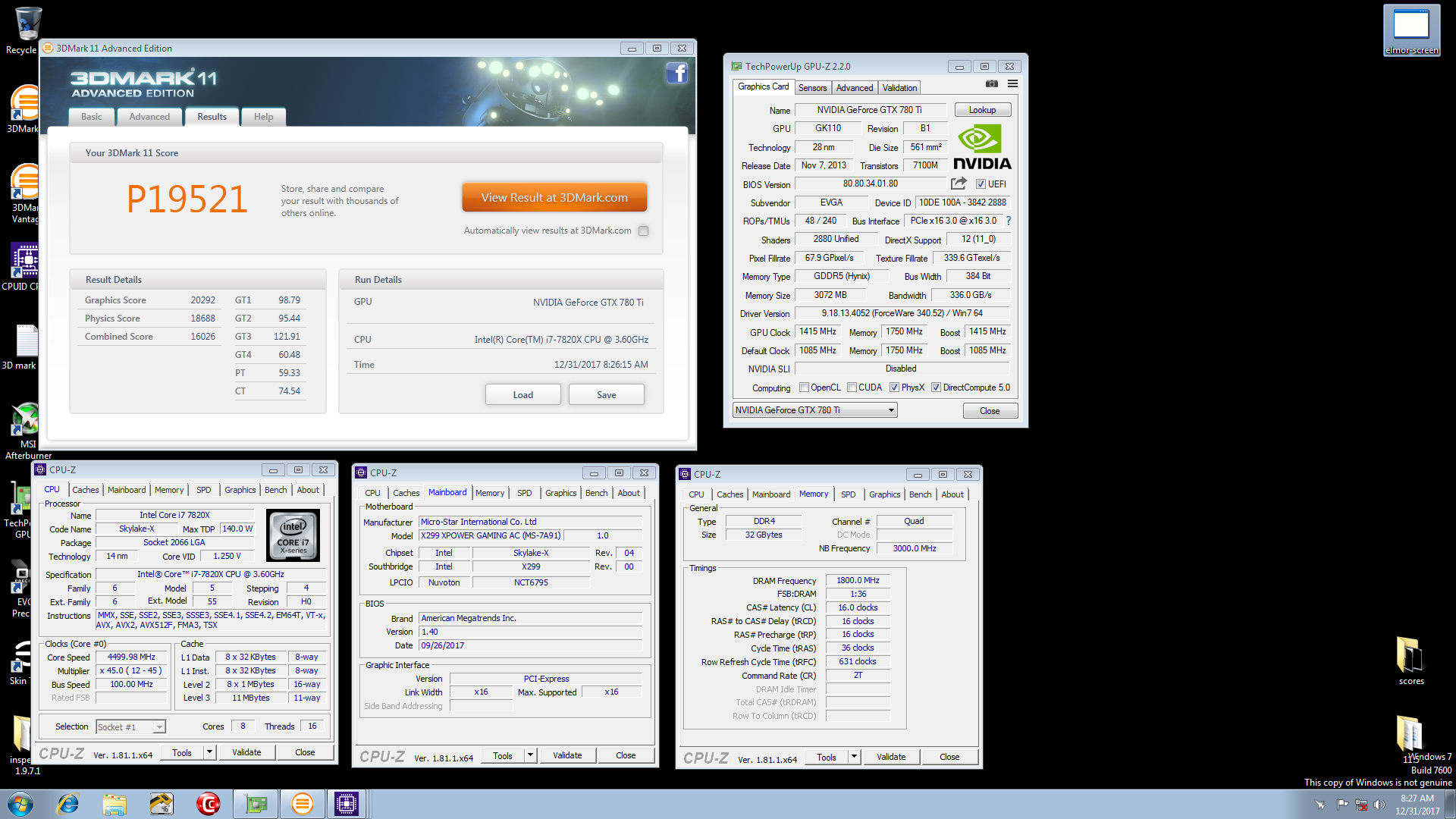This screenshot has width=1456, height=819.
Task: Switch to Advanced tab in 3DMark 11
Action: pos(149,117)
